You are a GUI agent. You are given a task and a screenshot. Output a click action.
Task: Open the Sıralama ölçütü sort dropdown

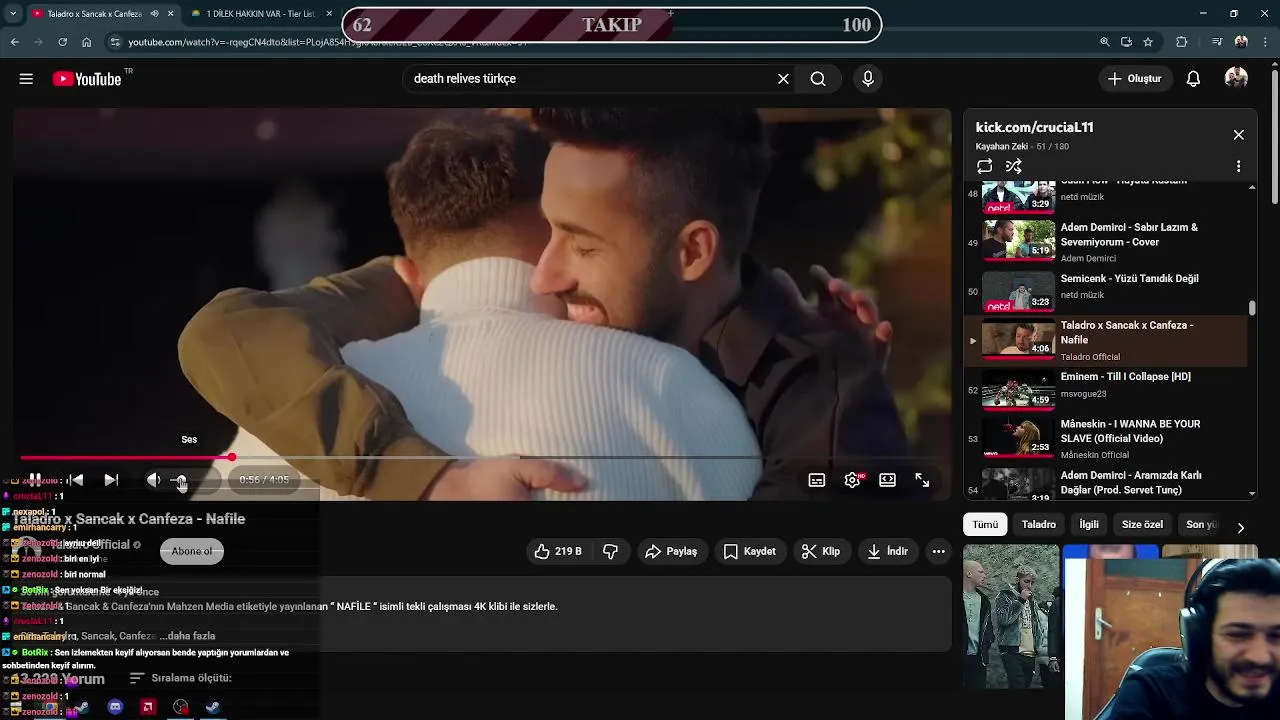point(181,678)
